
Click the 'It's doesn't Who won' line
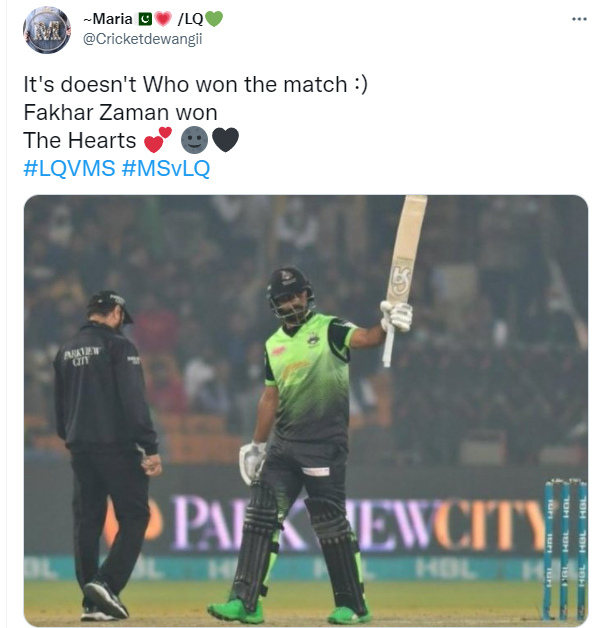(x=195, y=85)
